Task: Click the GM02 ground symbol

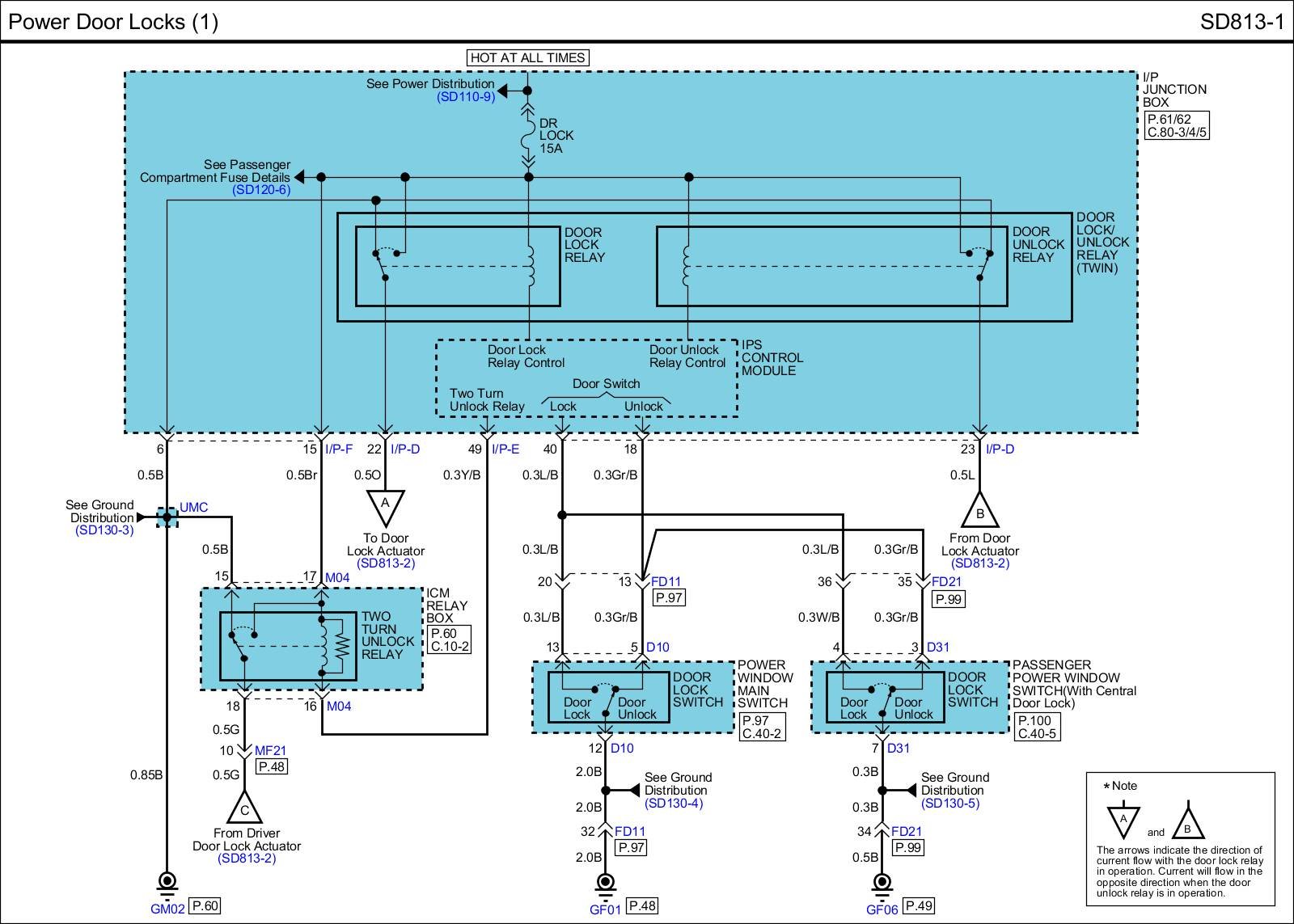Action: (x=167, y=881)
